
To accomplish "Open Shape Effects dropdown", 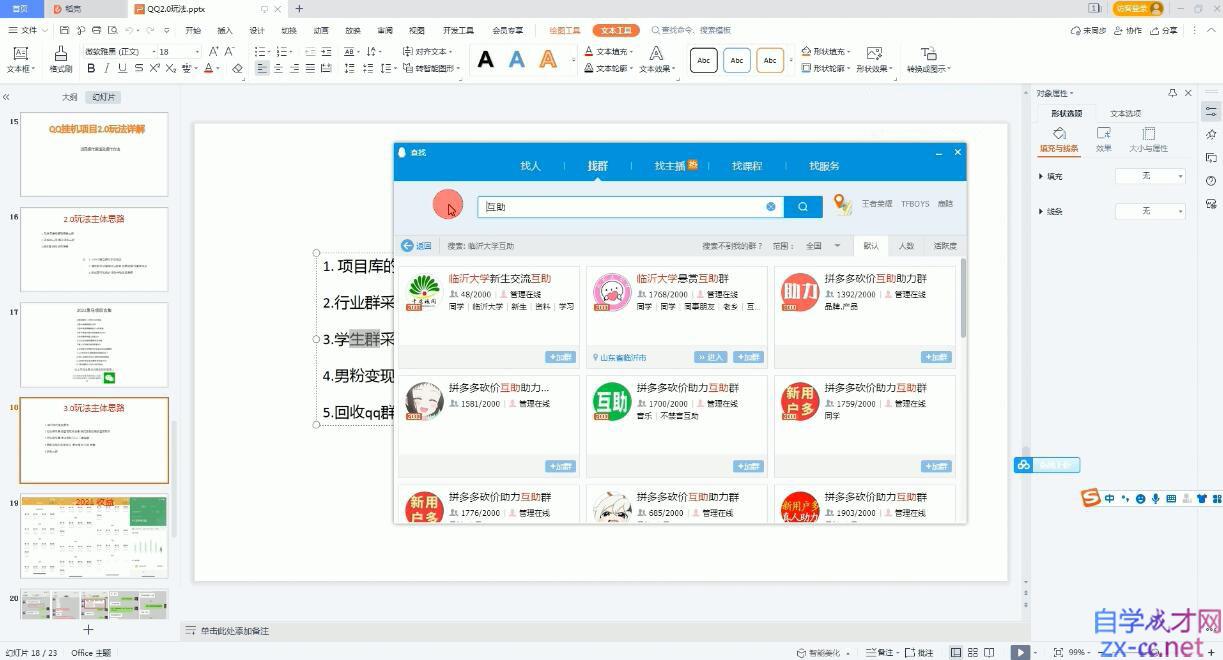I will click(x=875, y=59).
